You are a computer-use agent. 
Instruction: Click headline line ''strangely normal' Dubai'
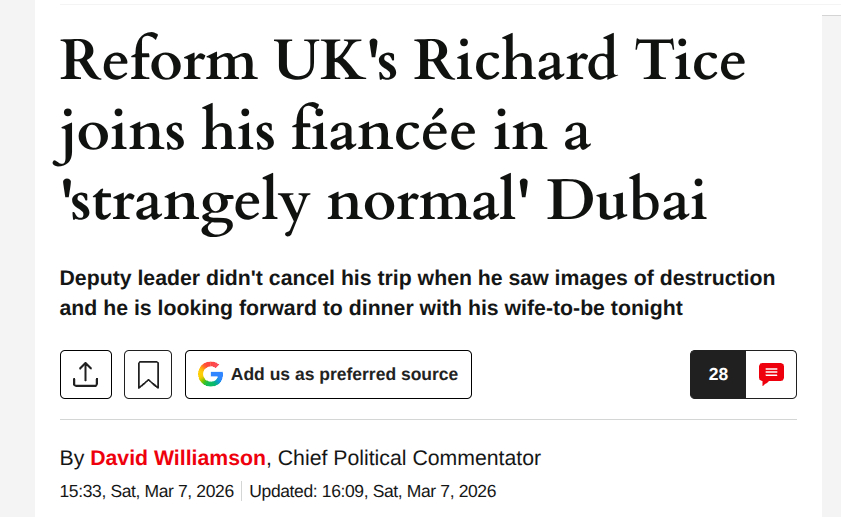384,202
